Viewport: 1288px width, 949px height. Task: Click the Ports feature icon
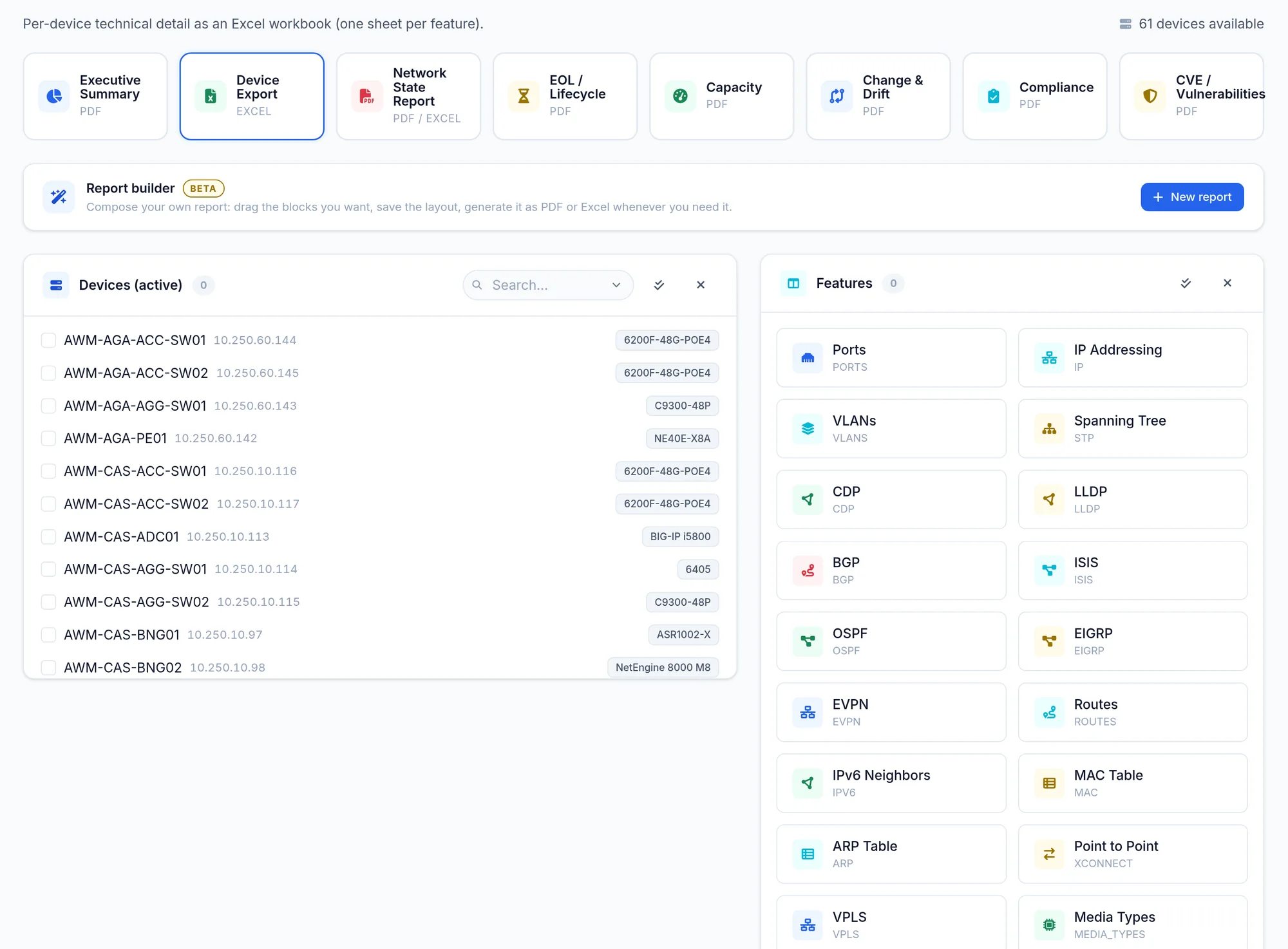pyautogui.click(x=808, y=358)
